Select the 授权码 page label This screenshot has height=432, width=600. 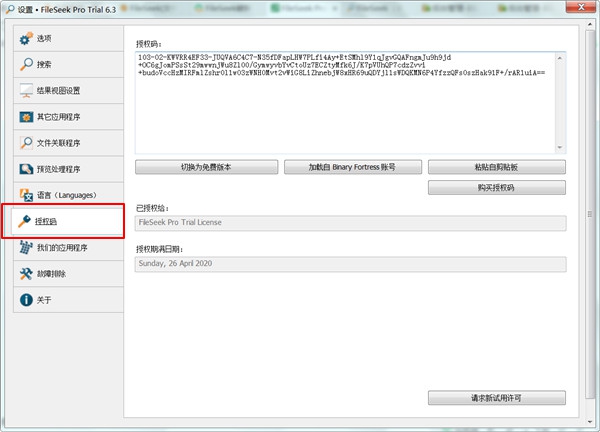coord(46,221)
